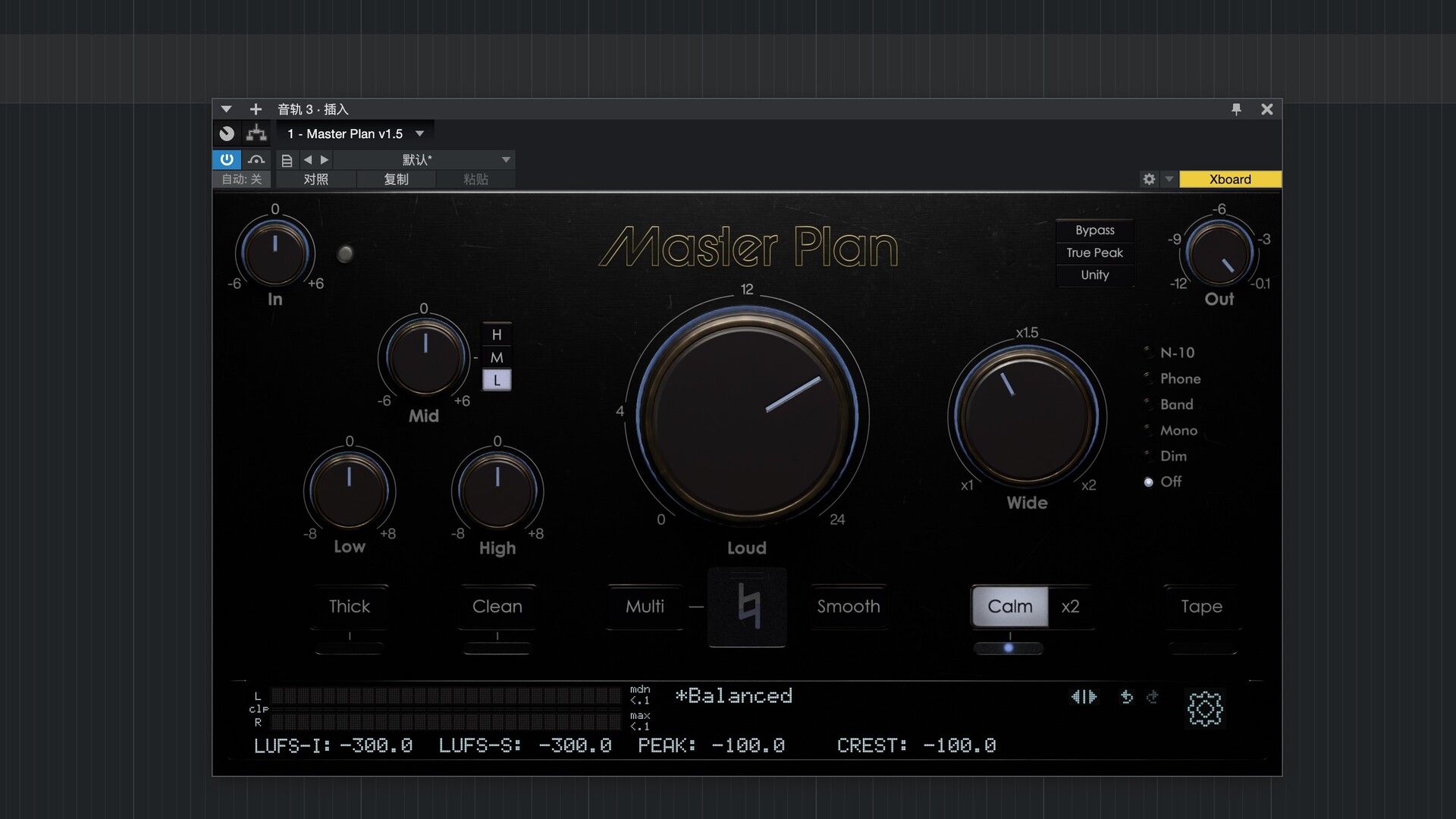Select Band monitor mode

point(1169,404)
